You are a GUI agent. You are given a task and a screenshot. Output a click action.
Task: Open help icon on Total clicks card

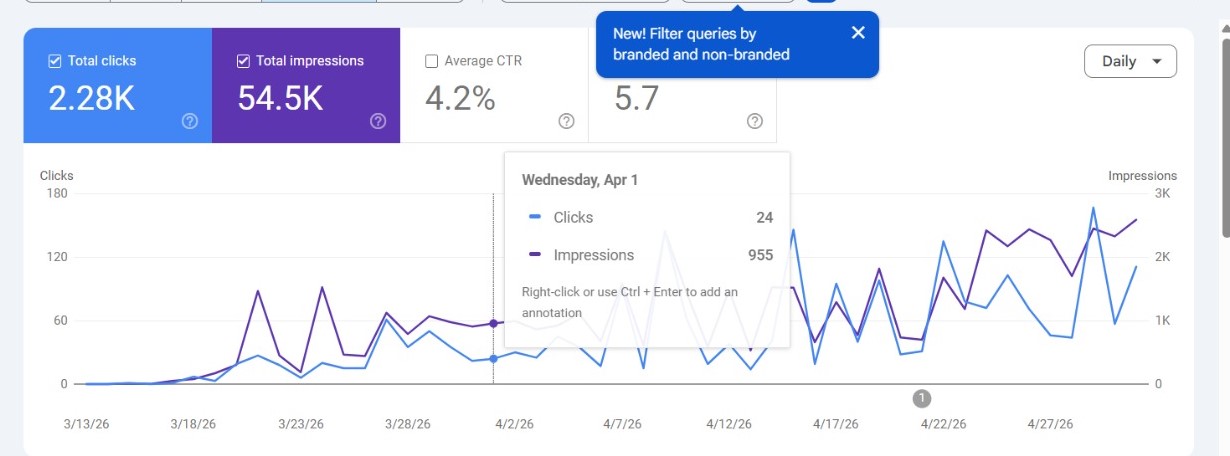[x=190, y=121]
